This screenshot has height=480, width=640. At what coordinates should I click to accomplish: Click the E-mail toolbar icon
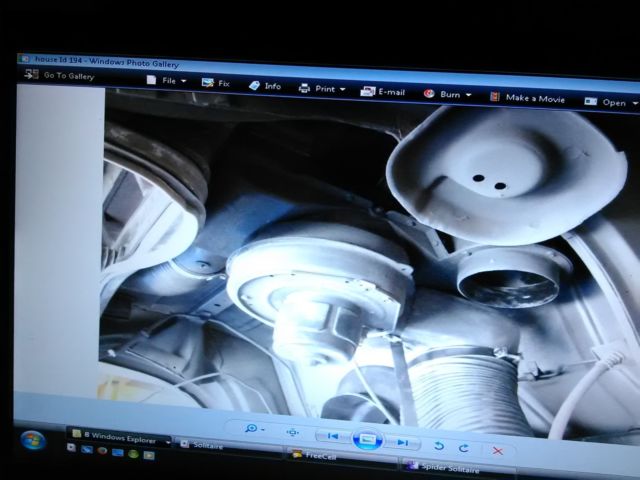point(383,92)
